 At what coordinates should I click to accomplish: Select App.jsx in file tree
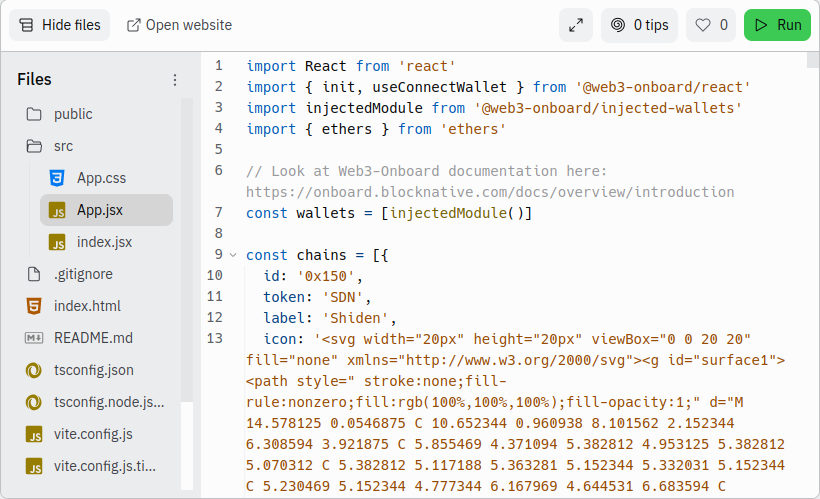coord(100,210)
